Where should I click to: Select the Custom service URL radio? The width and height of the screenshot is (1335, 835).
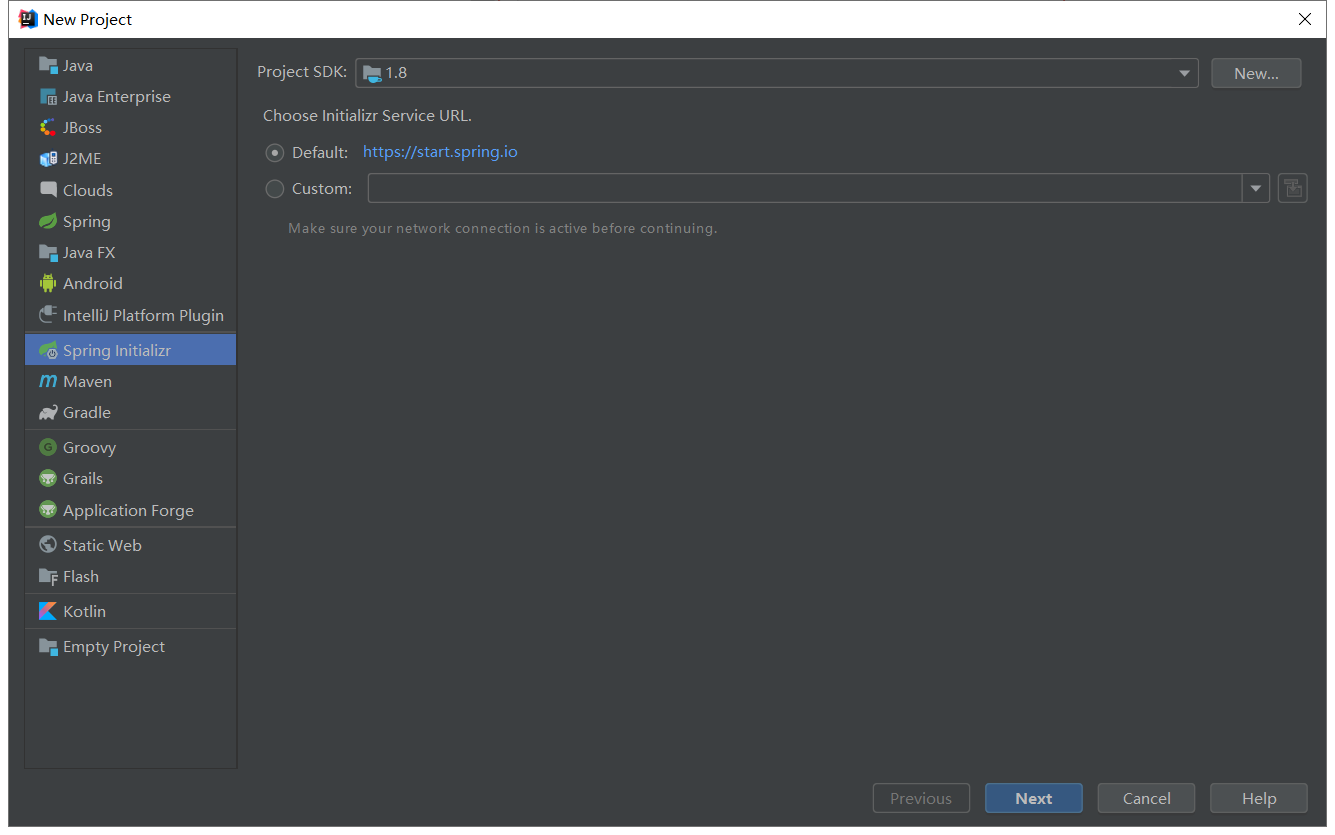275,188
